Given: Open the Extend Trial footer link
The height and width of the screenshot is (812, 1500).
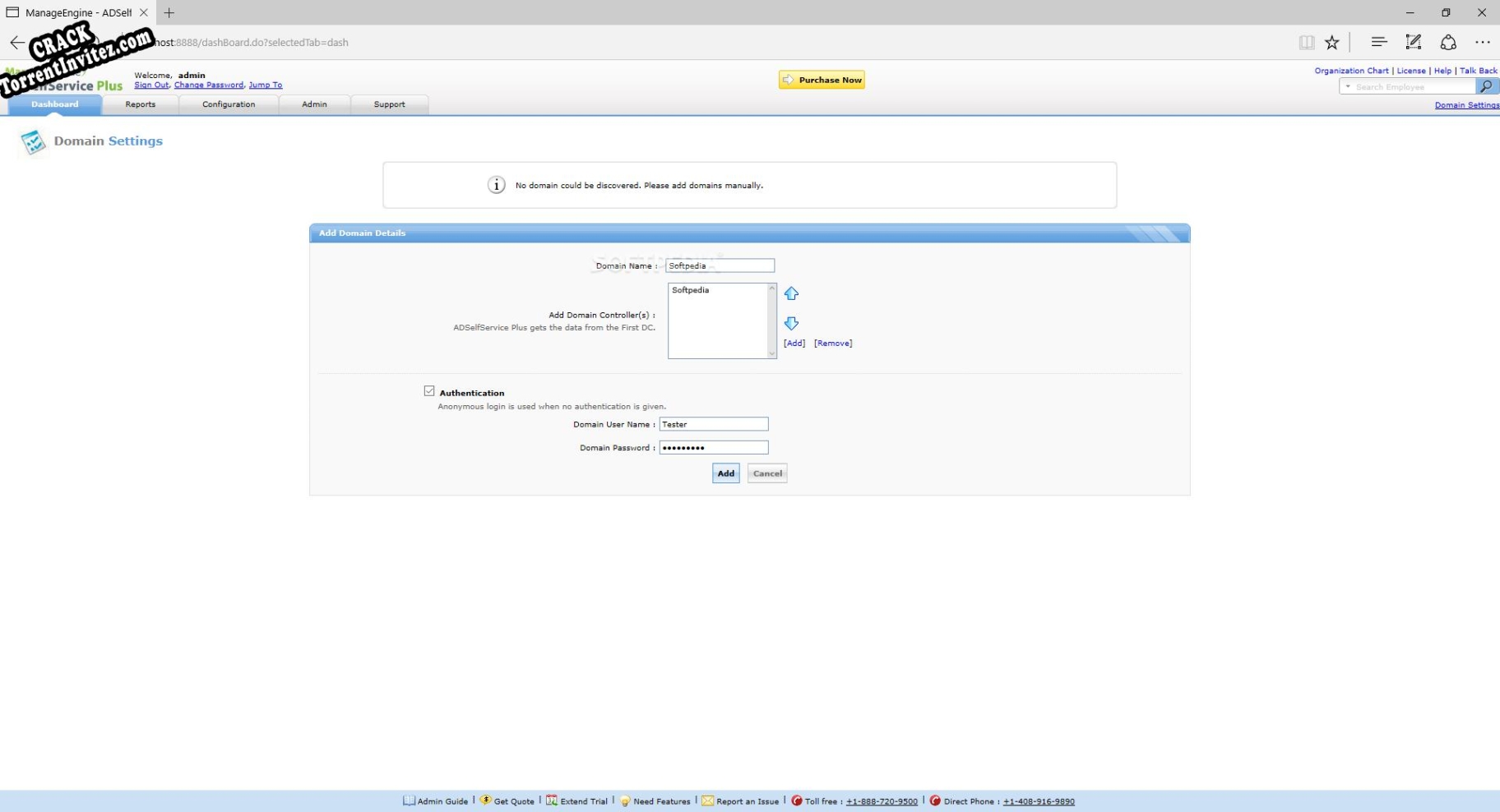Looking at the screenshot, I should [x=583, y=801].
